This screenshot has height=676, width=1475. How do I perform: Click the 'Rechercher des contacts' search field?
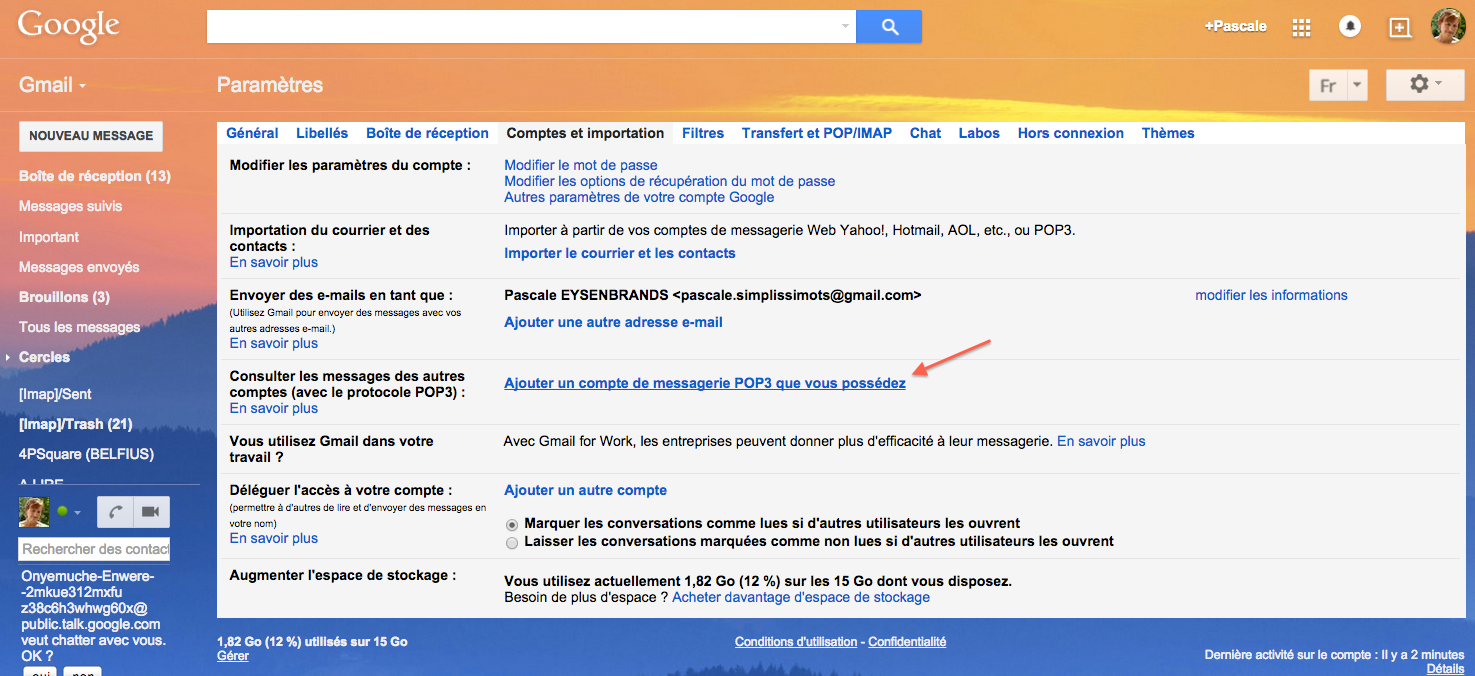[93, 549]
